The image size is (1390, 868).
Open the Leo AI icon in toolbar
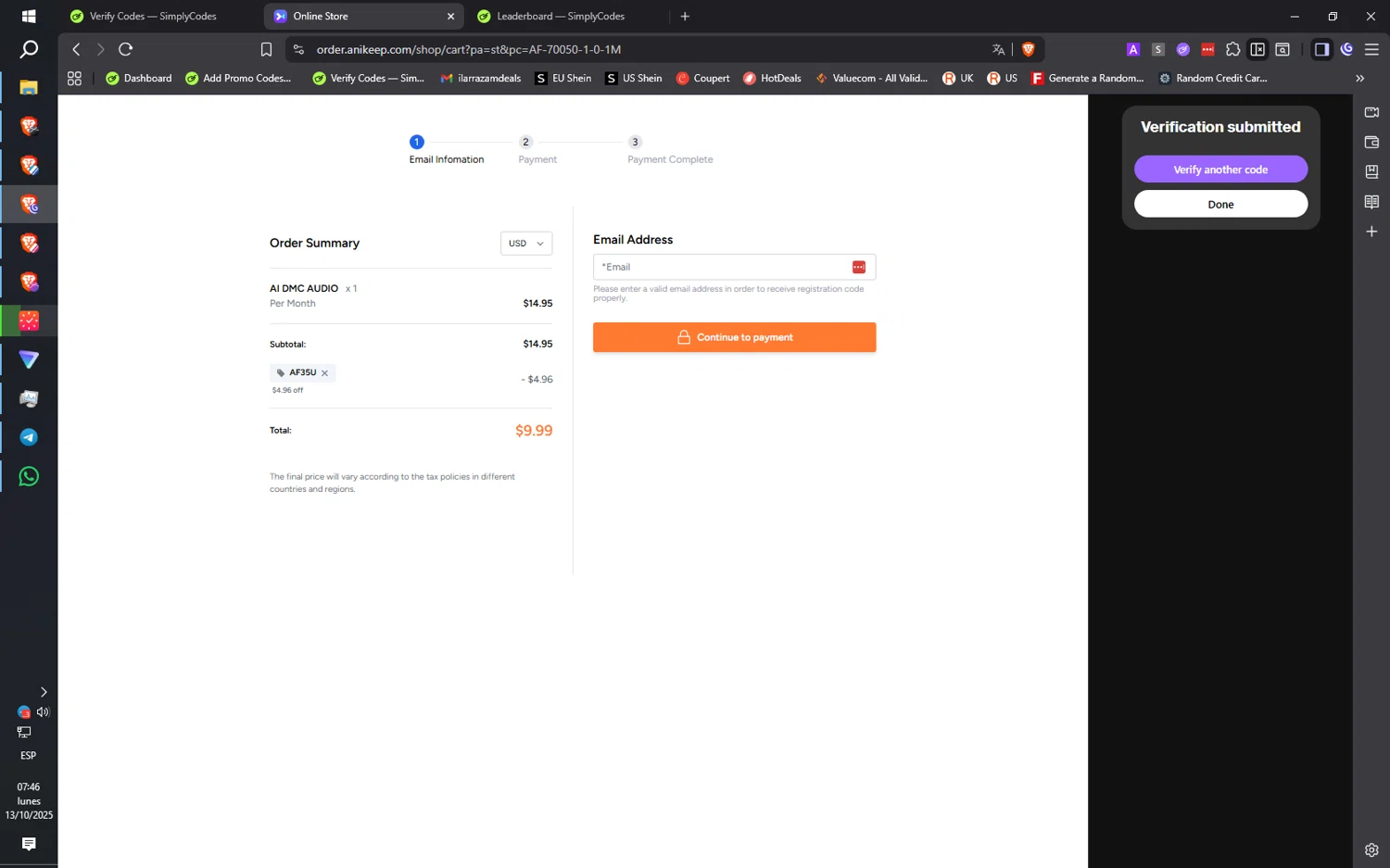(x=1346, y=49)
